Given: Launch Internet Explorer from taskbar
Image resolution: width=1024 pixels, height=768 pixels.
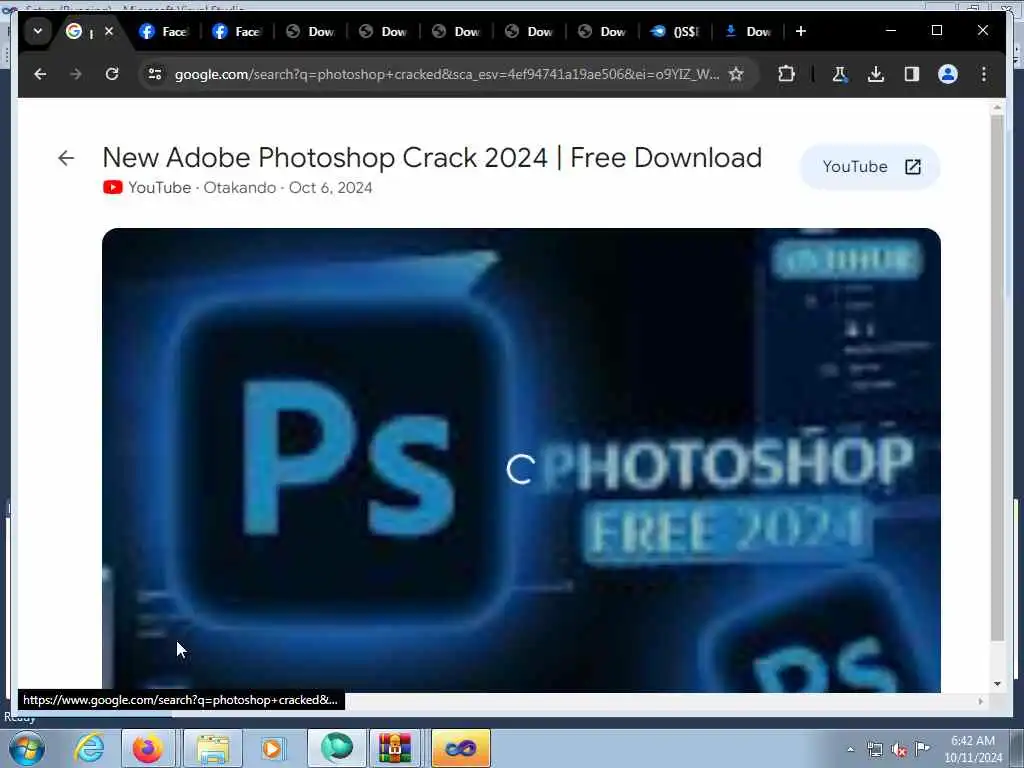Looking at the screenshot, I should (x=89, y=748).
